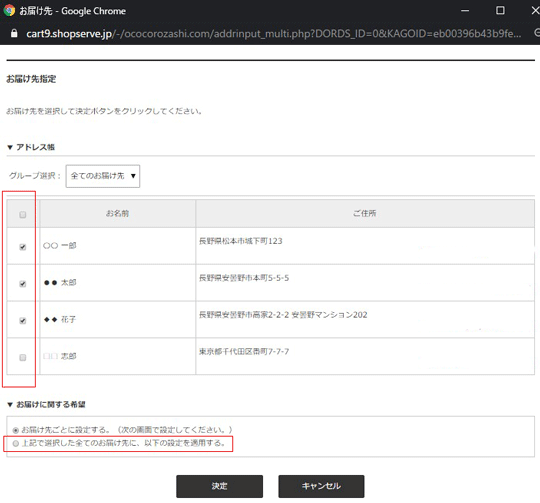Maximize the Chrome window
This screenshot has height=503, width=540.
(500, 11)
